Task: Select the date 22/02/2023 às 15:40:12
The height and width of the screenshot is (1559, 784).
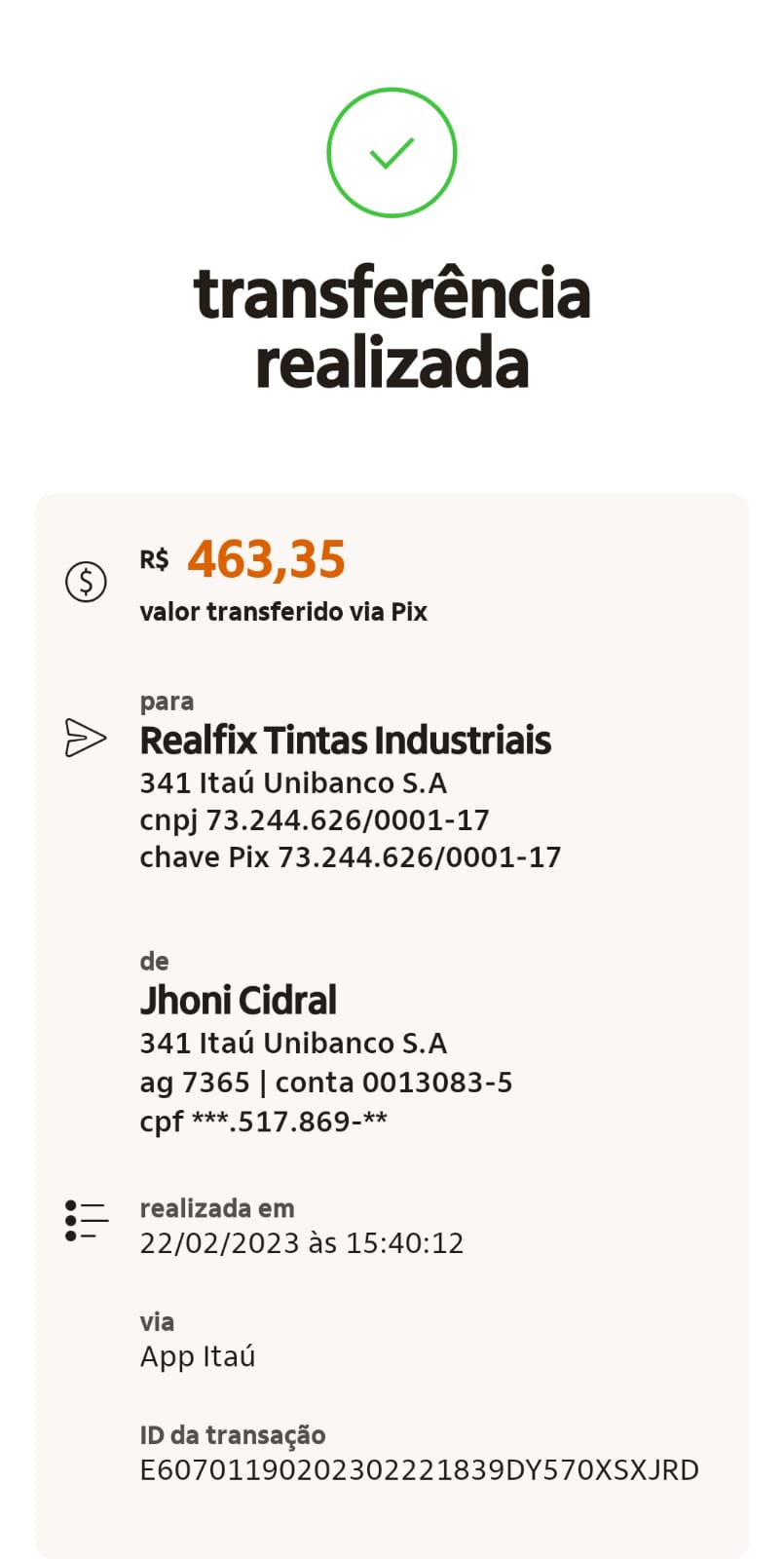Action: point(301,1243)
